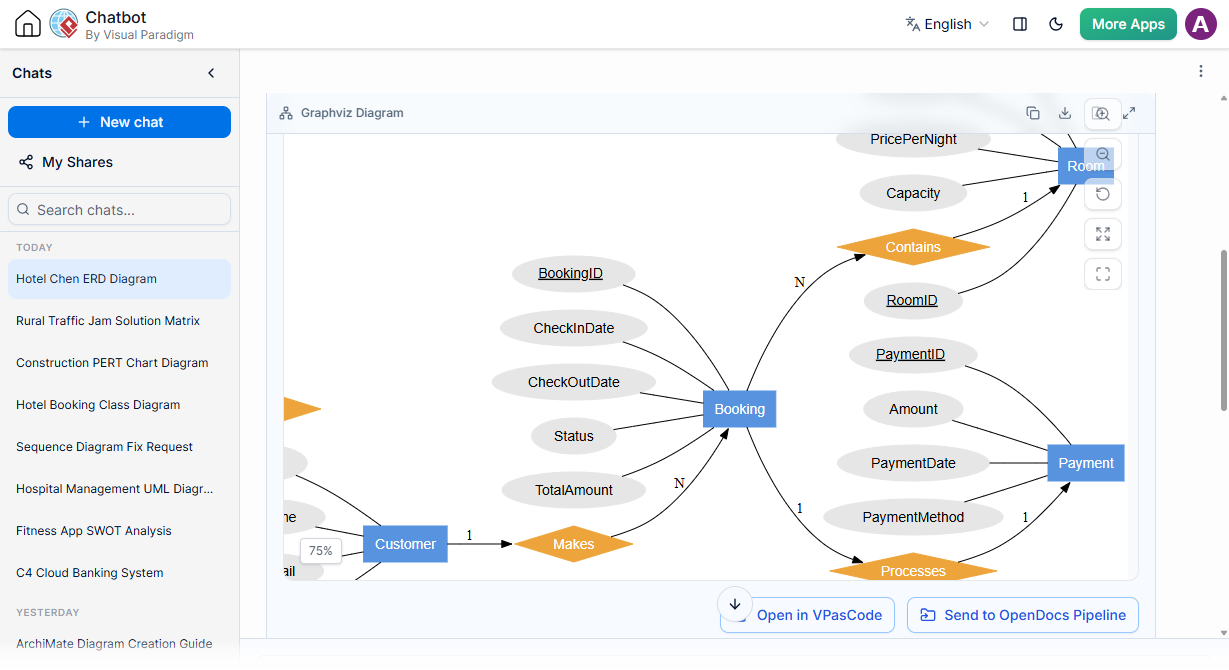Image resolution: width=1229 pixels, height=670 pixels.
Task: Open My Shares
Action: [66, 162]
